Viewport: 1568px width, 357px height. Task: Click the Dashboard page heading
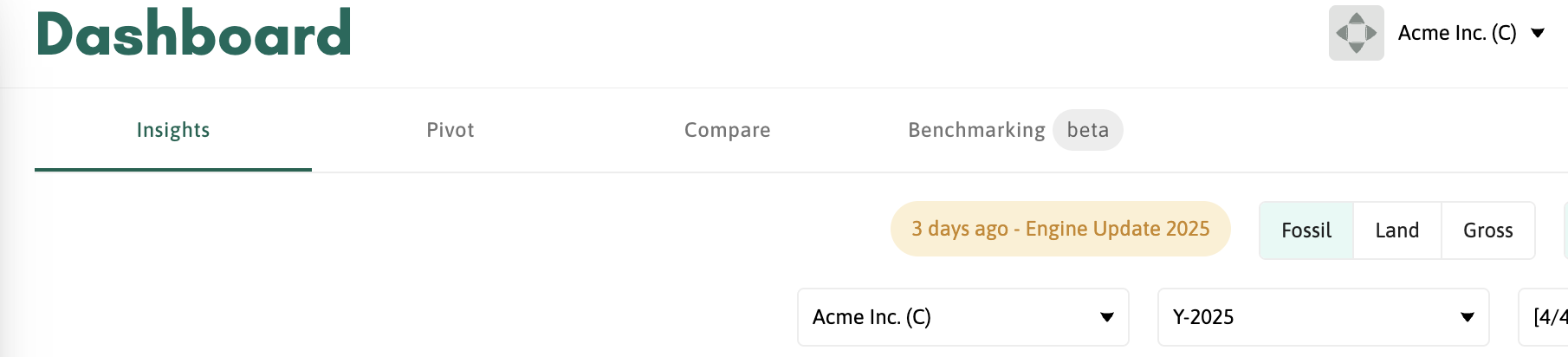(194, 35)
